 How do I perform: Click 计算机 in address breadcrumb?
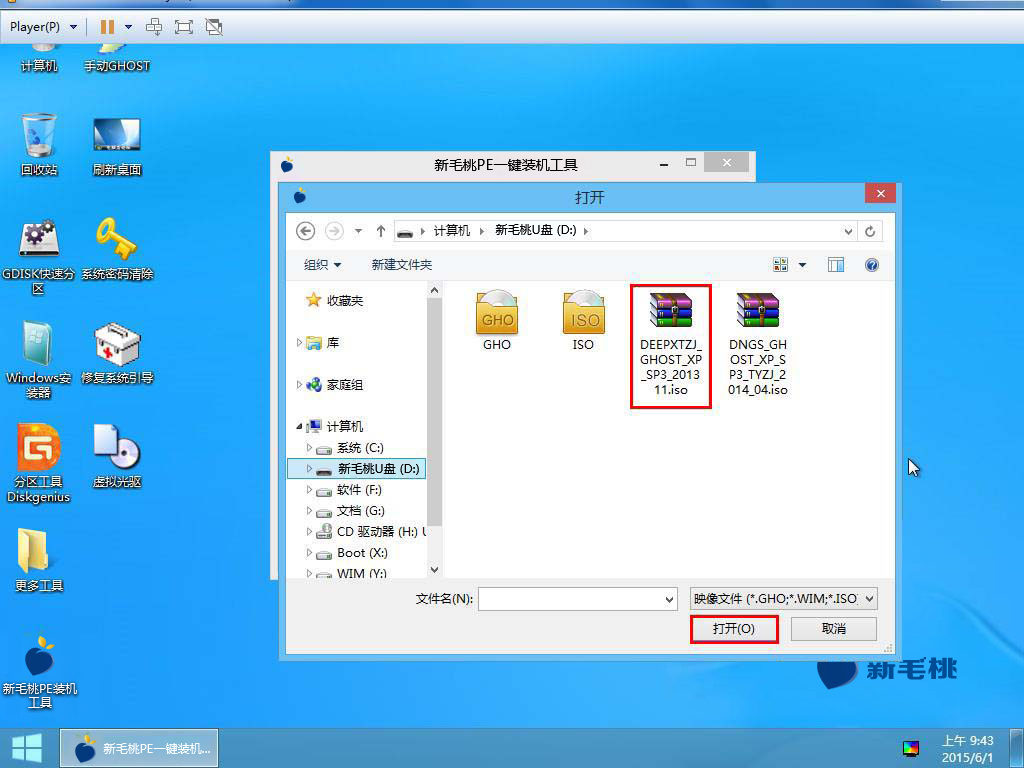(x=452, y=231)
